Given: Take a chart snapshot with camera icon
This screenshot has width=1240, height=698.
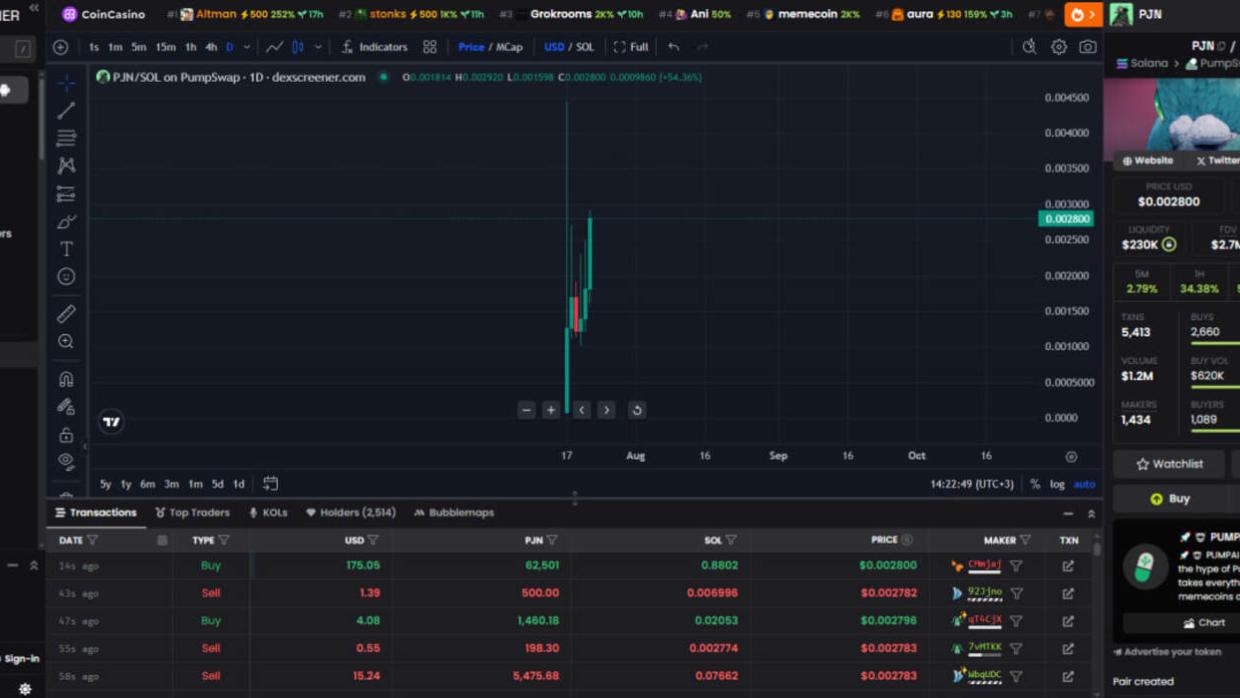Looking at the screenshot, I should point(1088,47).
